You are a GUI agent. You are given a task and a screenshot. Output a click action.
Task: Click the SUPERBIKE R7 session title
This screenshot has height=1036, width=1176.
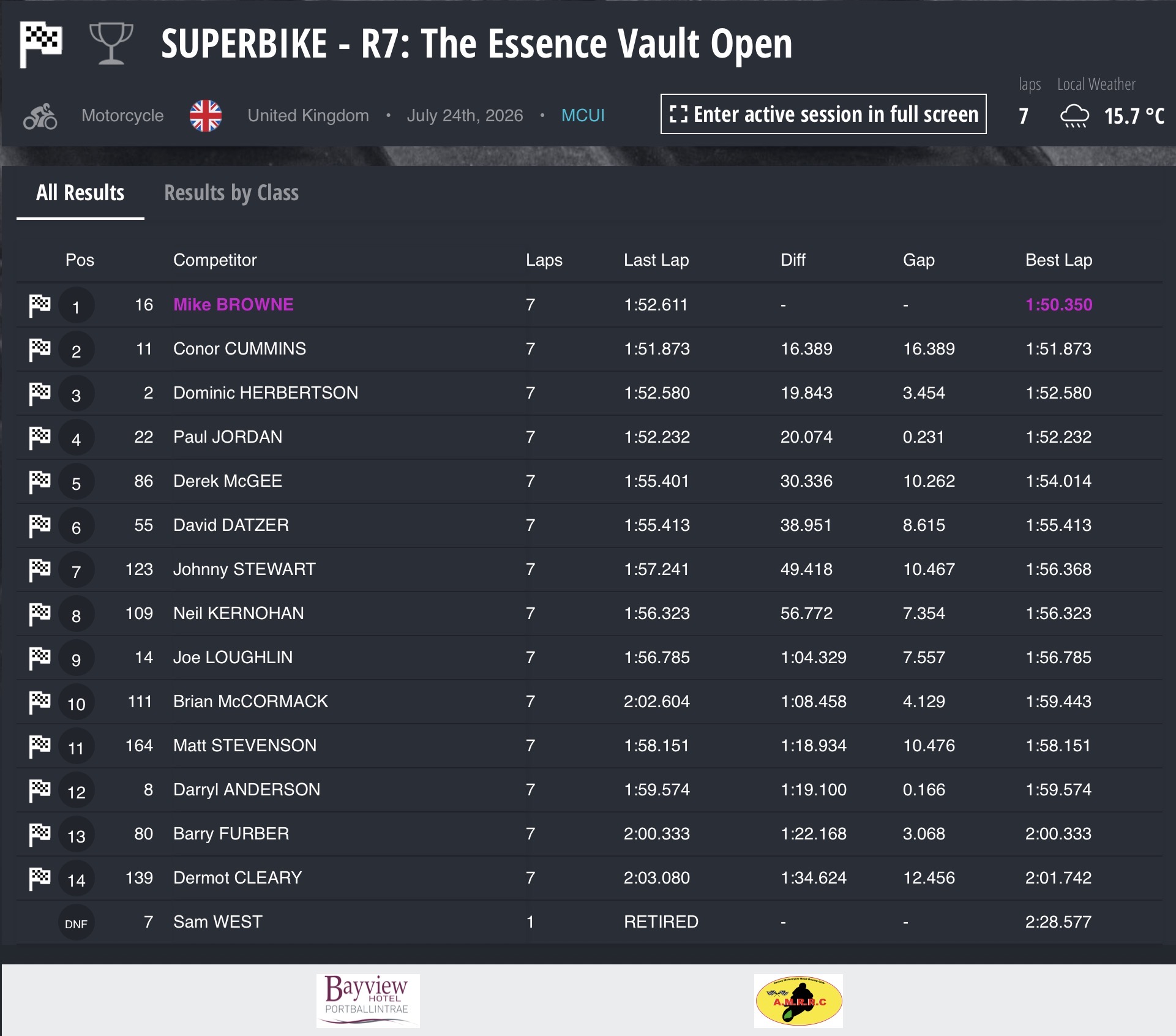point(476,44)
